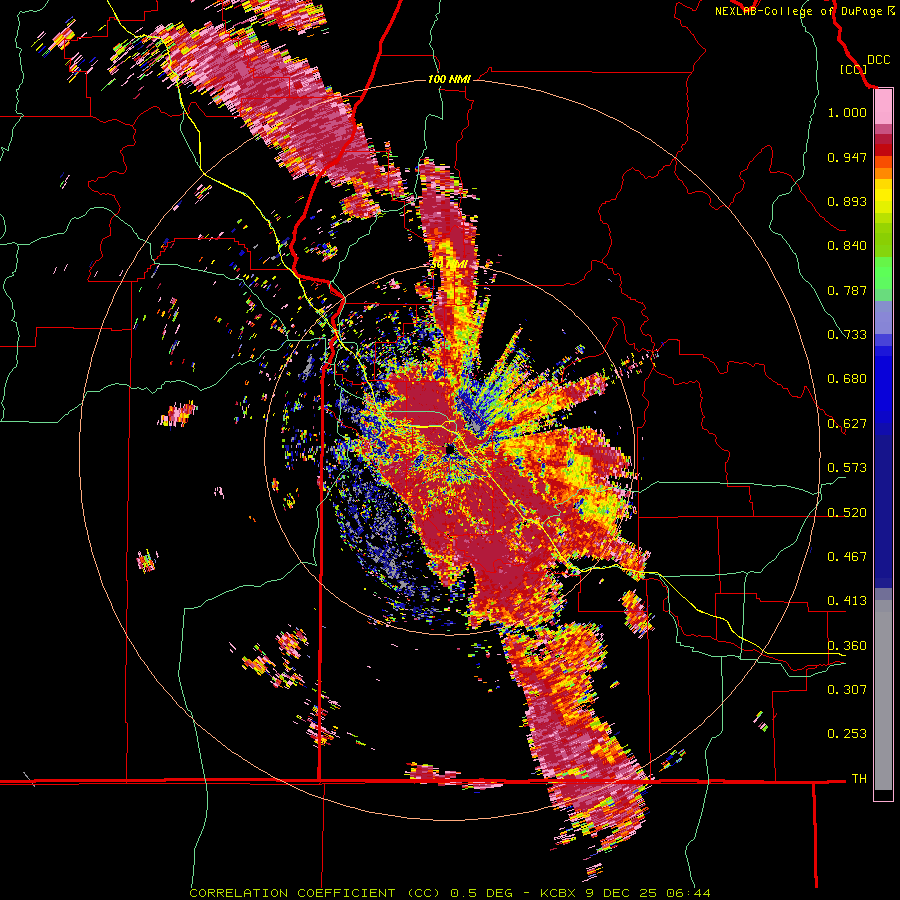Click the Correlation Coefficient caption at bottom
Viewport: 900px width, 900px height.
click(x=450, y=893)
